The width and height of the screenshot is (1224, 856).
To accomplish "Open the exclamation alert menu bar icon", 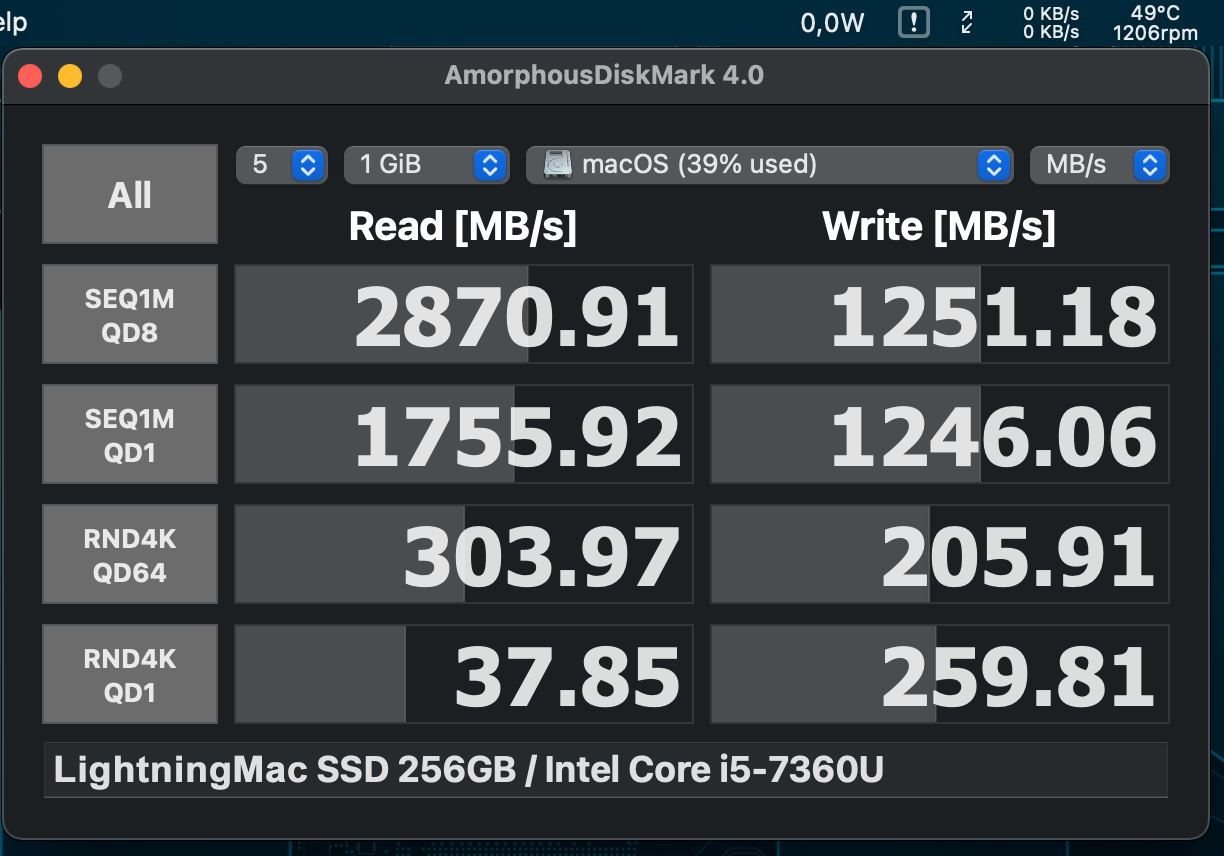I will 914,22.
